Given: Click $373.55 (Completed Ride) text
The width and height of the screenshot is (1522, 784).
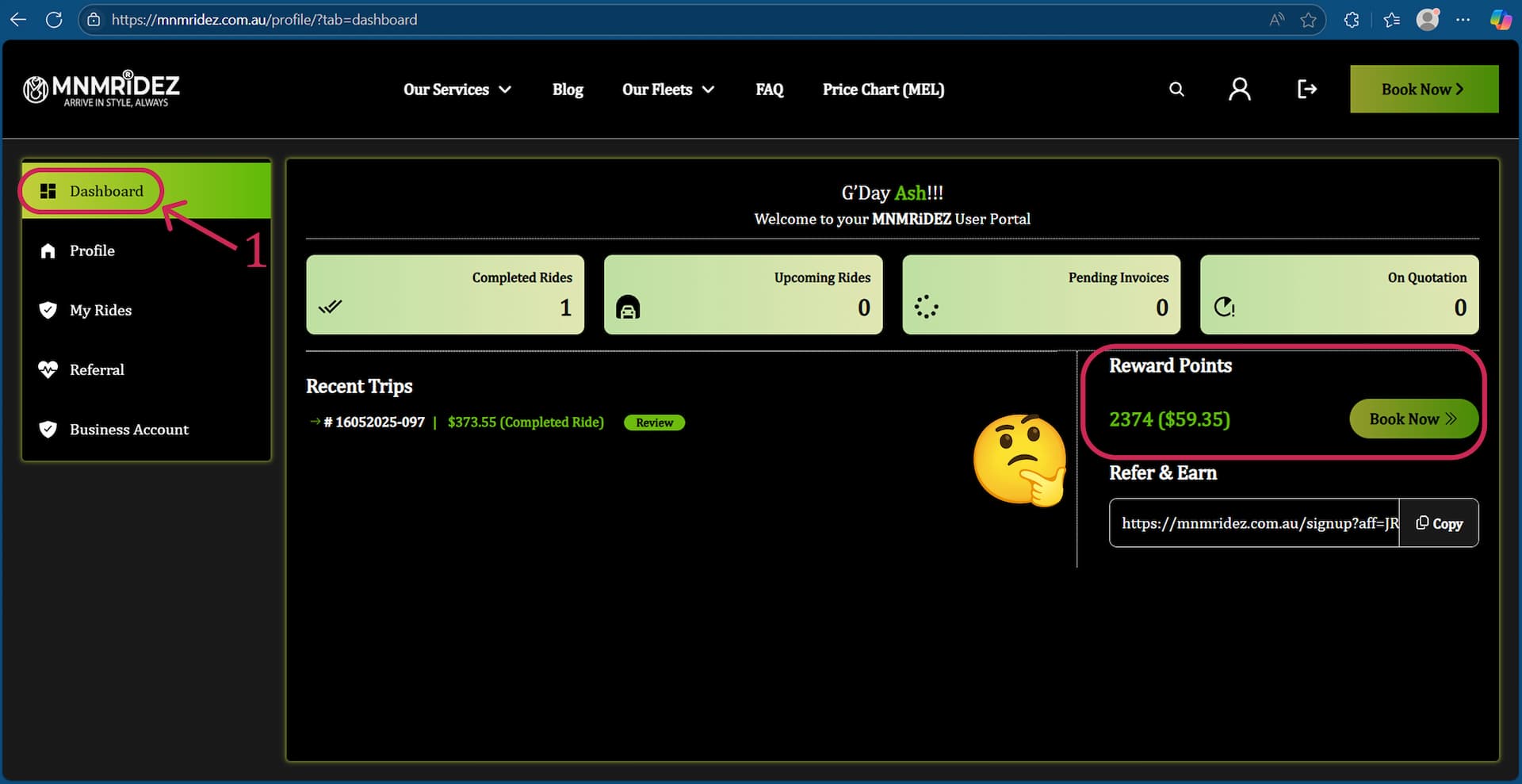Looking at the screenshot, I should (526, 423).
